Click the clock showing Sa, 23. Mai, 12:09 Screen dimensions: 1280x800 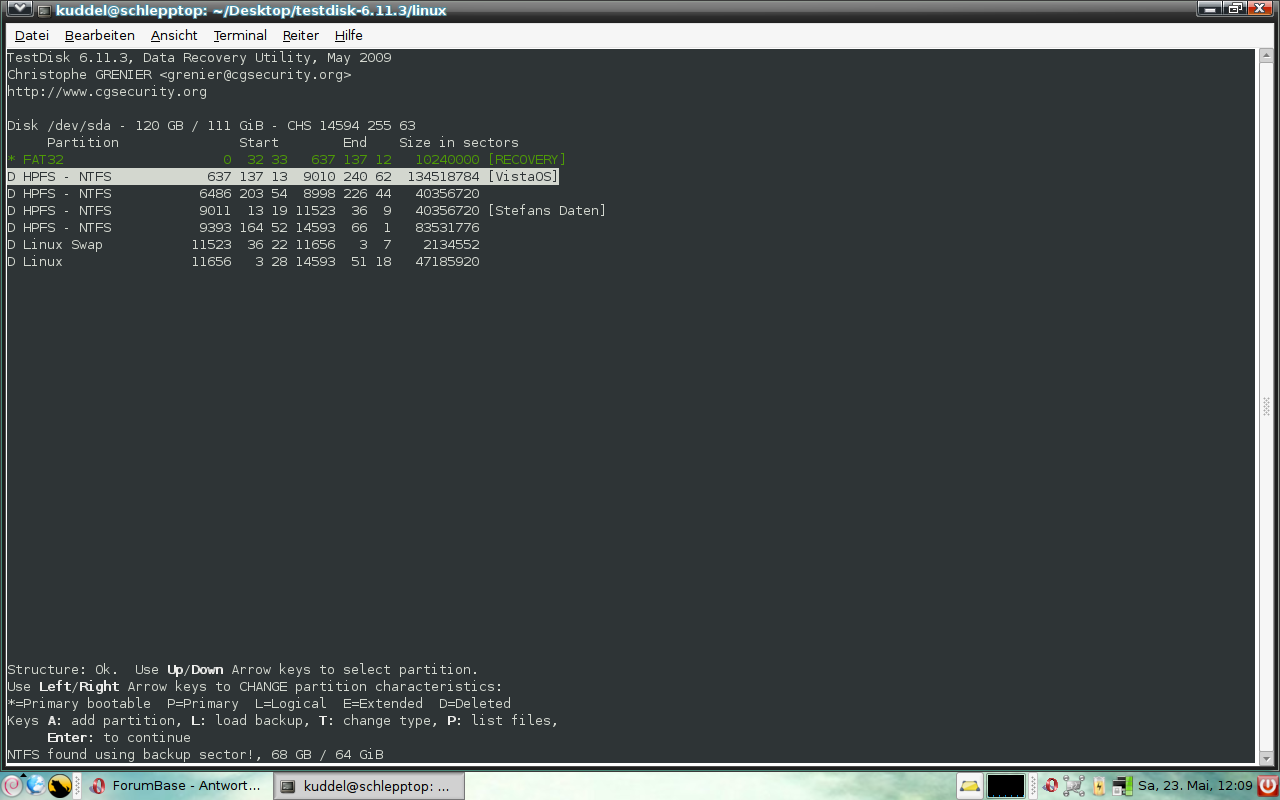pos(1195,786)
